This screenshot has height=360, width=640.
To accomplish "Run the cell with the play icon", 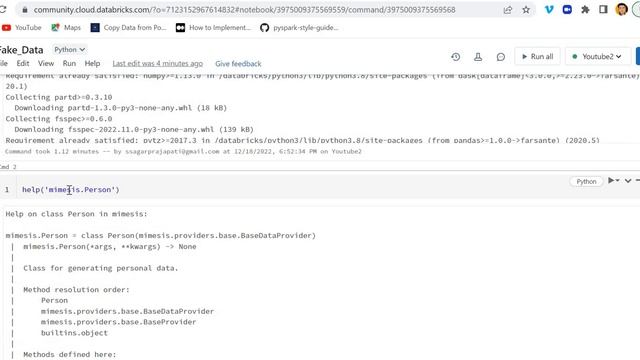I will coord(612,180).
